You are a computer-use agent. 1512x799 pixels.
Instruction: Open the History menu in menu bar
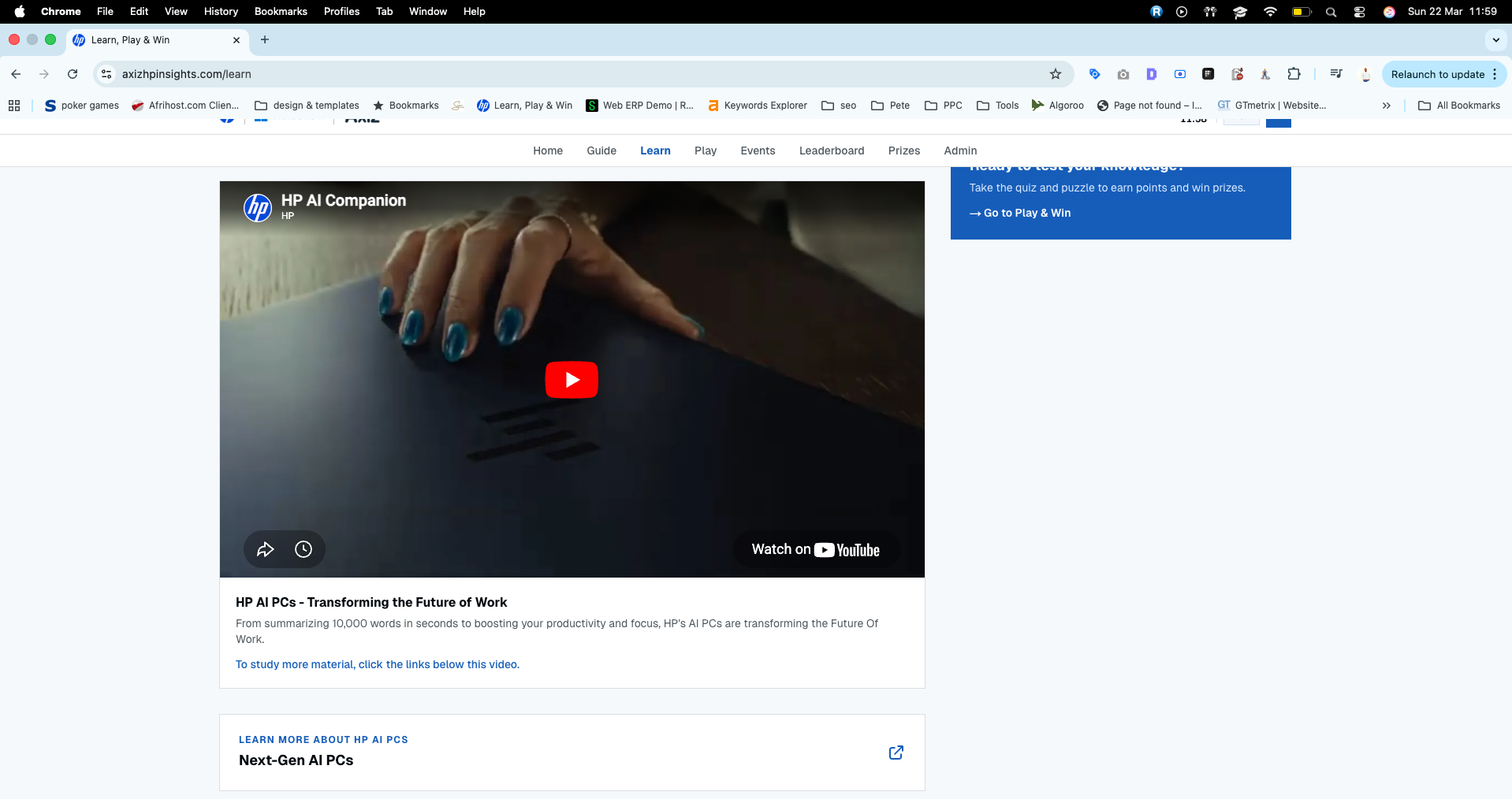(221, 11)
